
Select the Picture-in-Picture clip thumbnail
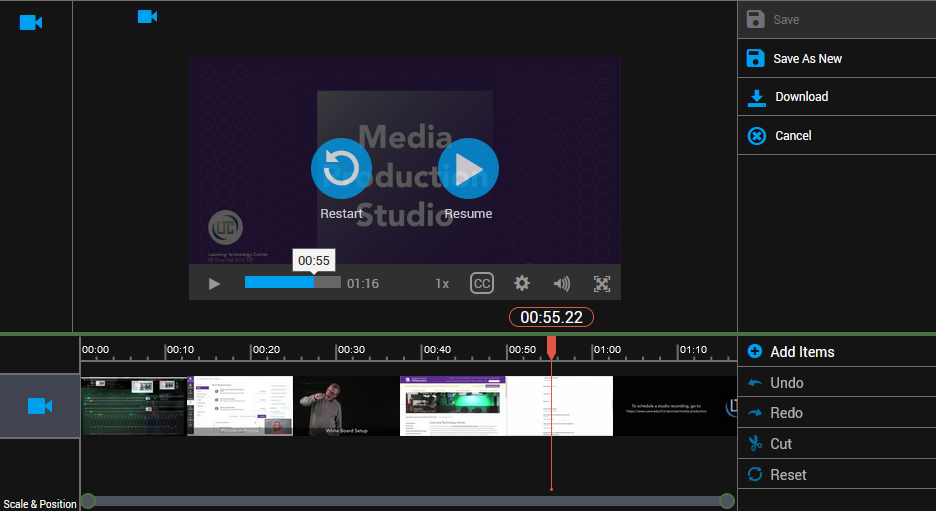click(240, 406)
